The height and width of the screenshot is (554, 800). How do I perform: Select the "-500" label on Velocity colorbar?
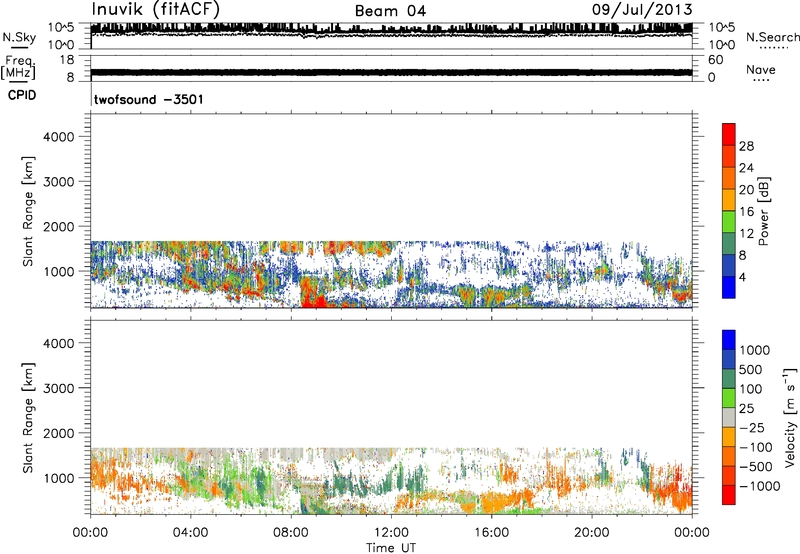pyautogui.click(x=755, y=467)
